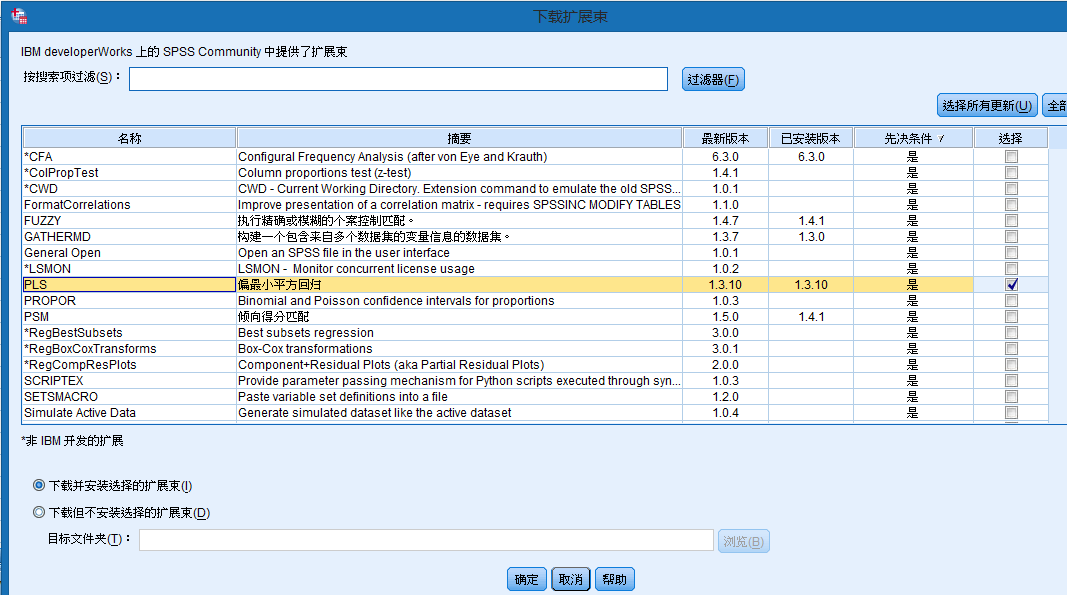Click the 帮助 button
The width and height of the screenshot is (1067, 595).
tap(614, 579)
